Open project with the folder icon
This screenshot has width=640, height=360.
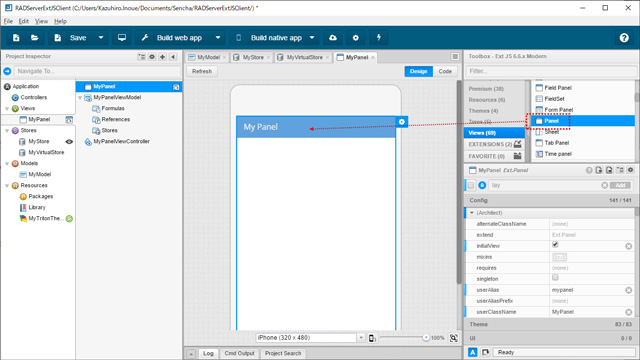(35, 38)
